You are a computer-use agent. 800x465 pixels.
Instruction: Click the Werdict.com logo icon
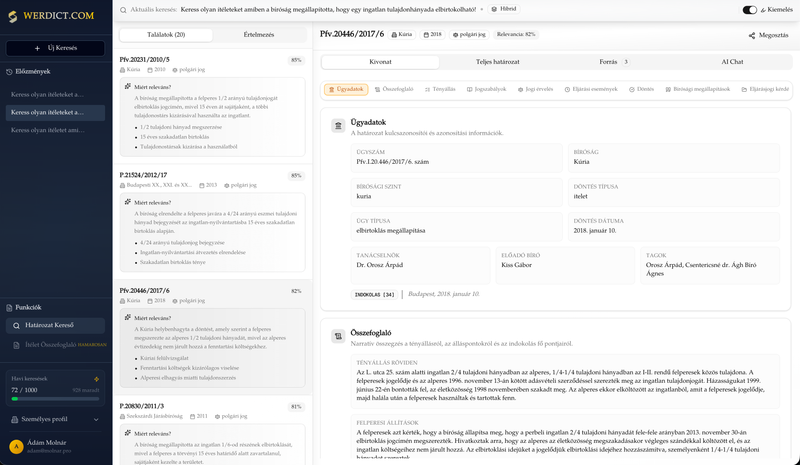click(11, 16)
